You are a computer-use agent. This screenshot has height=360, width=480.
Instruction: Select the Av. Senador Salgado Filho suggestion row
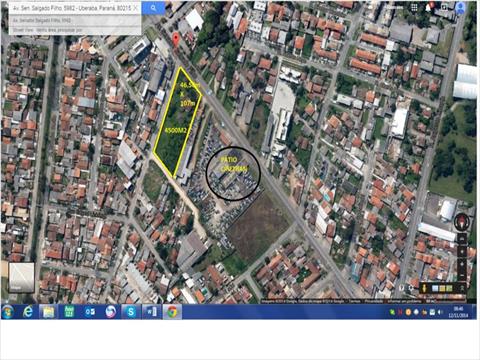[x=75, y=21]
